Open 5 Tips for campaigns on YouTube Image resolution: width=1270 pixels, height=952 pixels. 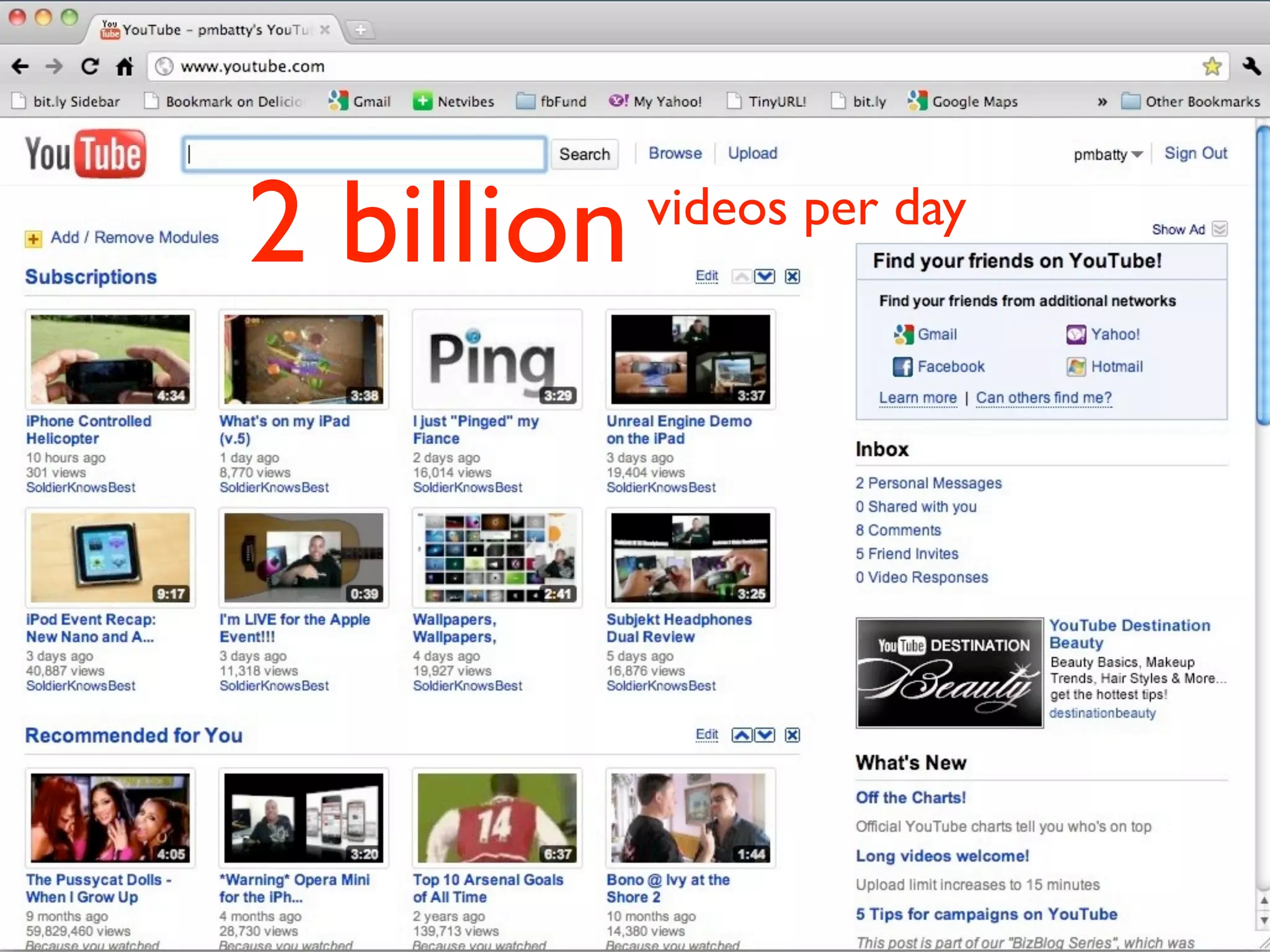(x=987, y=914)
